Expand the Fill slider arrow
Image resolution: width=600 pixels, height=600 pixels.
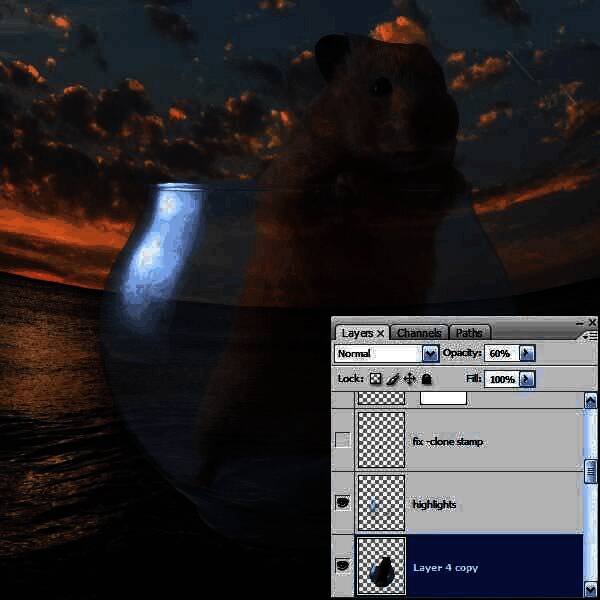[x=527, y=379]
